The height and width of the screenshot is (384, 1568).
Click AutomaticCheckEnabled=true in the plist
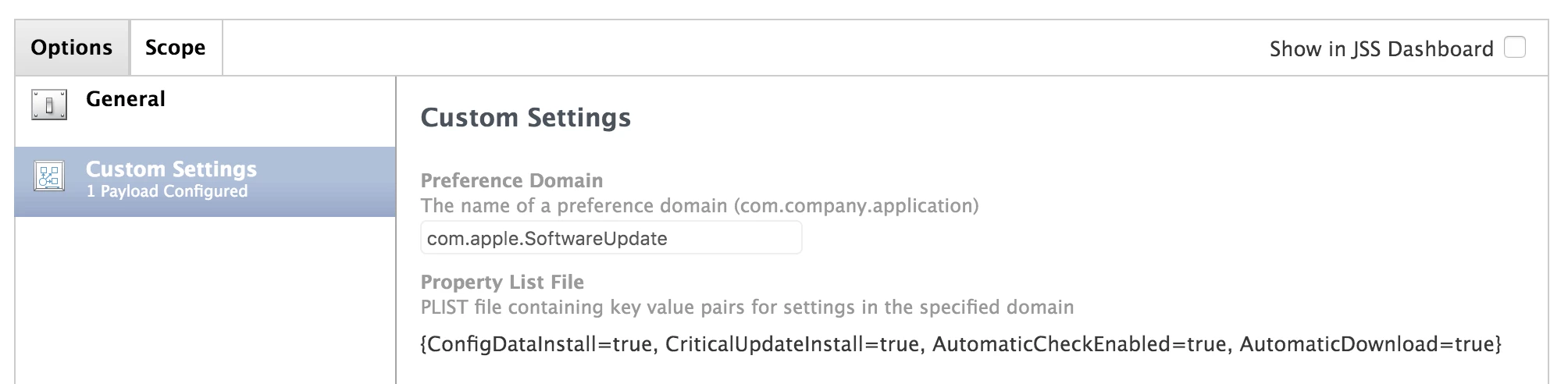tap(1079, 344)
